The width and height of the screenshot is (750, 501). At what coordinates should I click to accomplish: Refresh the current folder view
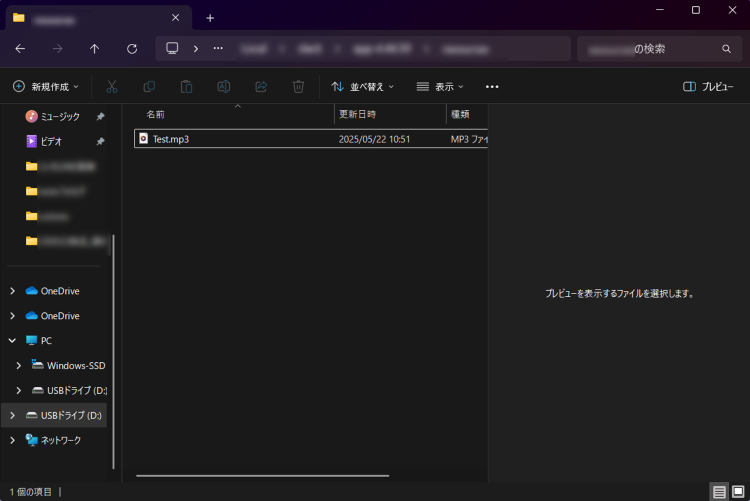(132, 49)
